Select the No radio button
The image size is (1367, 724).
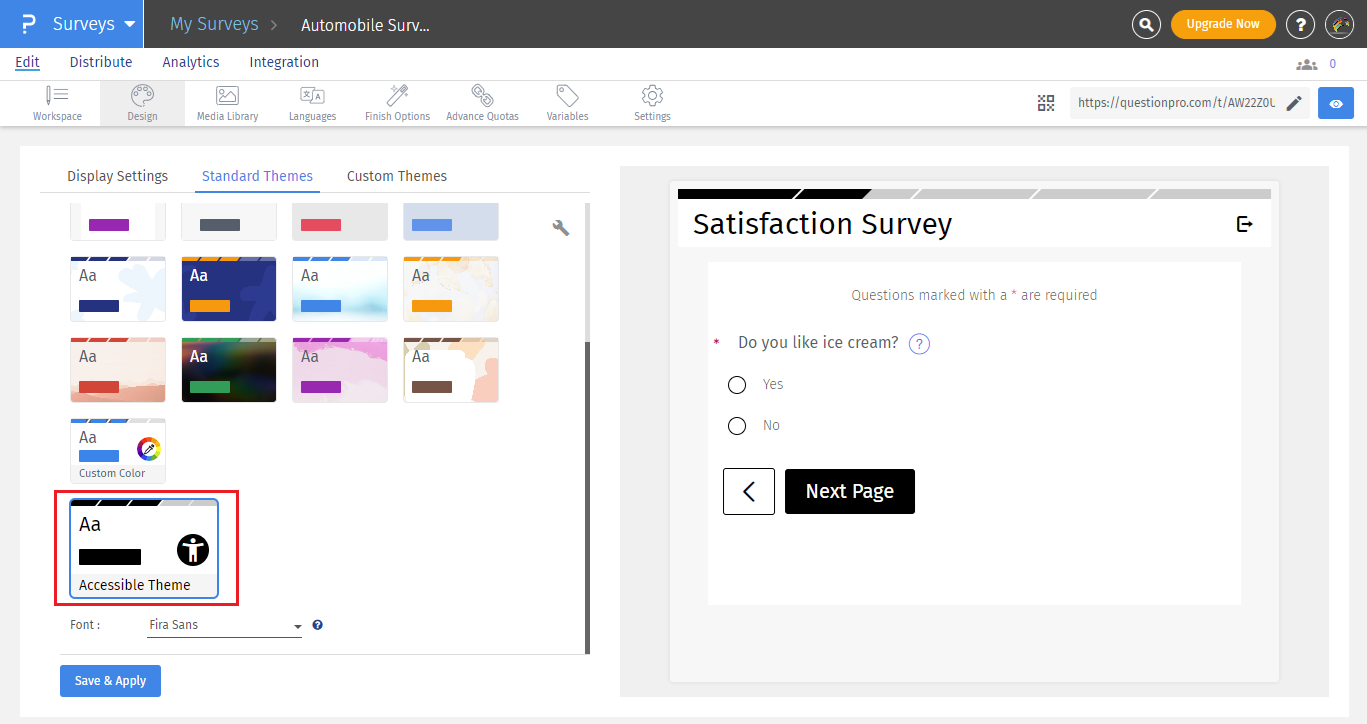click(x=737, y=425)
